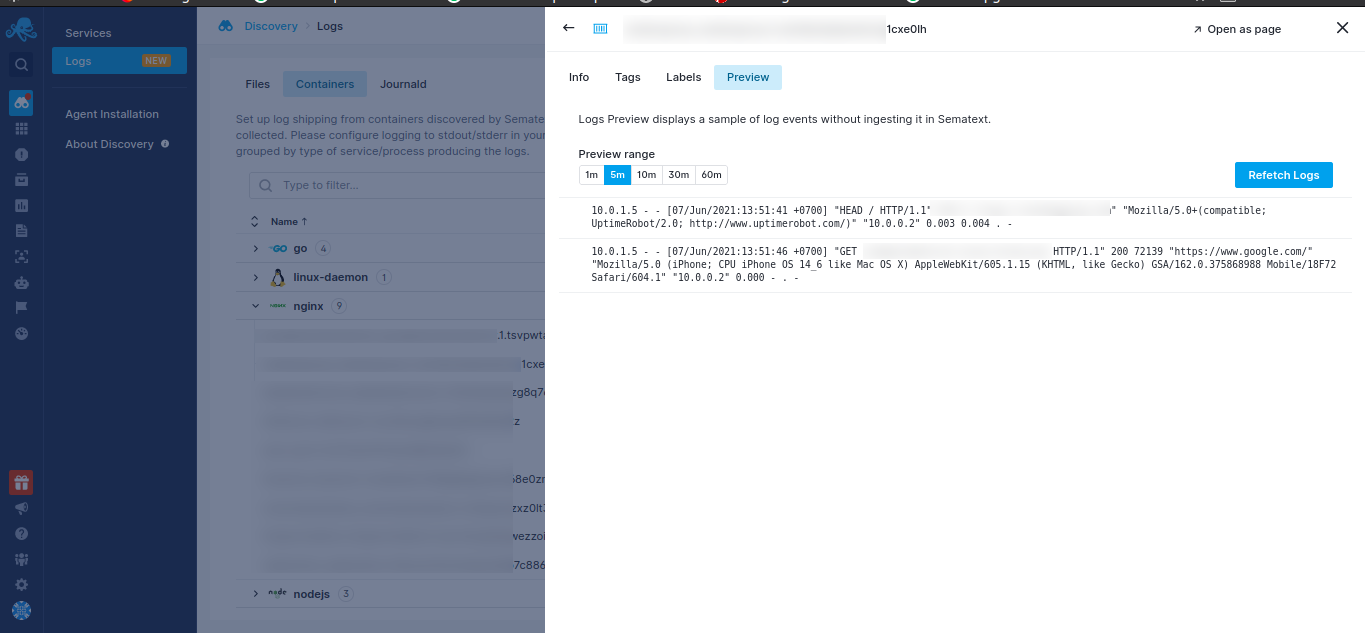Click the Discovery breadcrumb link

coord(271,26)
